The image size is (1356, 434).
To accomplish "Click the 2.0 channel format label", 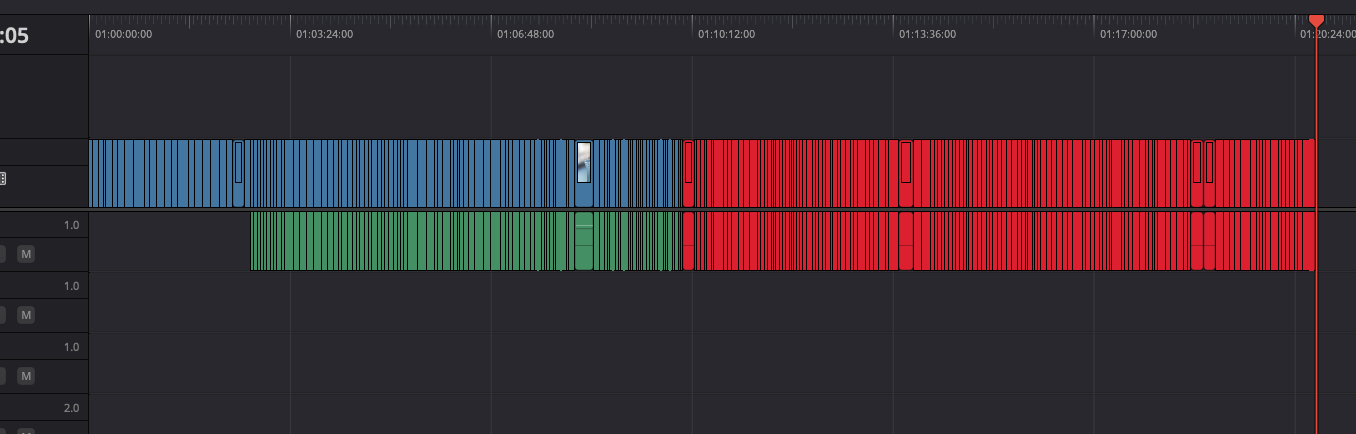I will tap(71, 408).
